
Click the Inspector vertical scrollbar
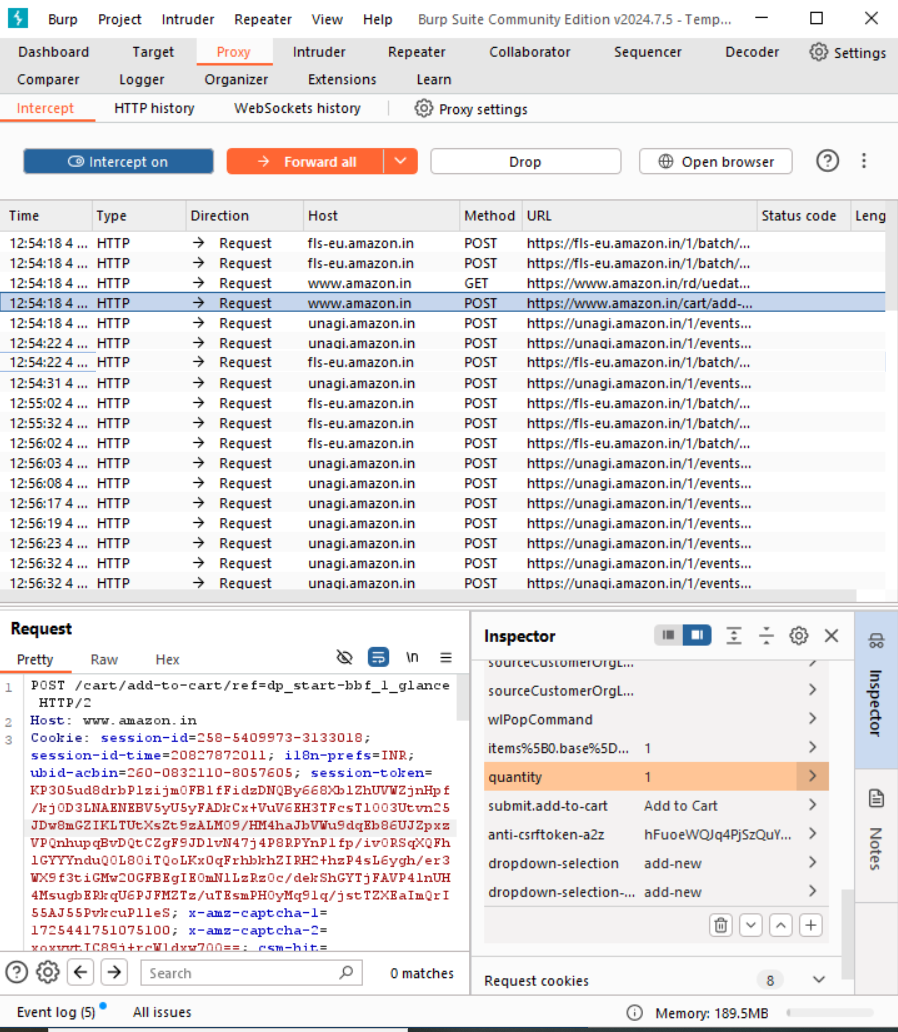847,935
